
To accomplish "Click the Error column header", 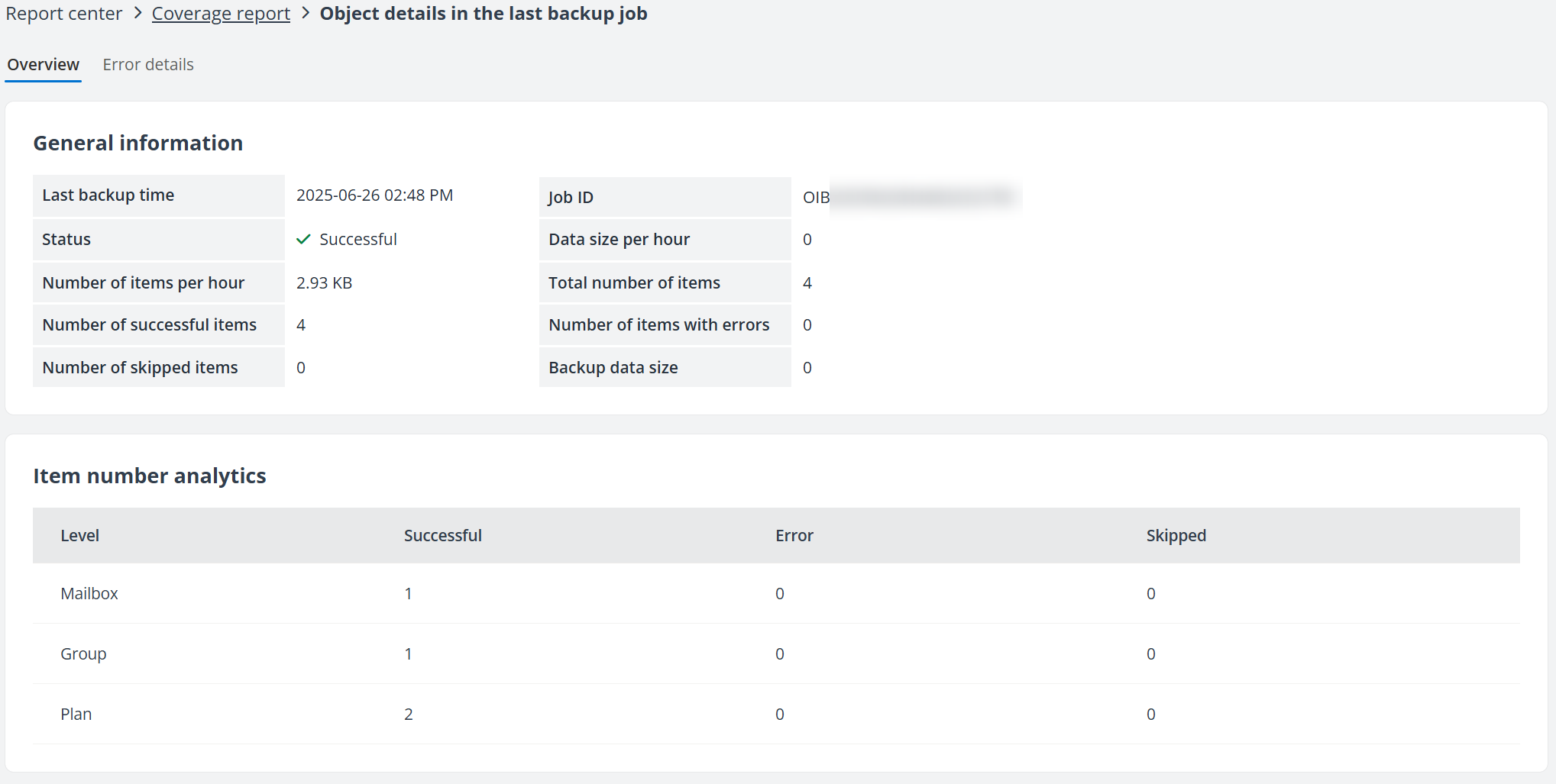I will (x=794, y=535).
